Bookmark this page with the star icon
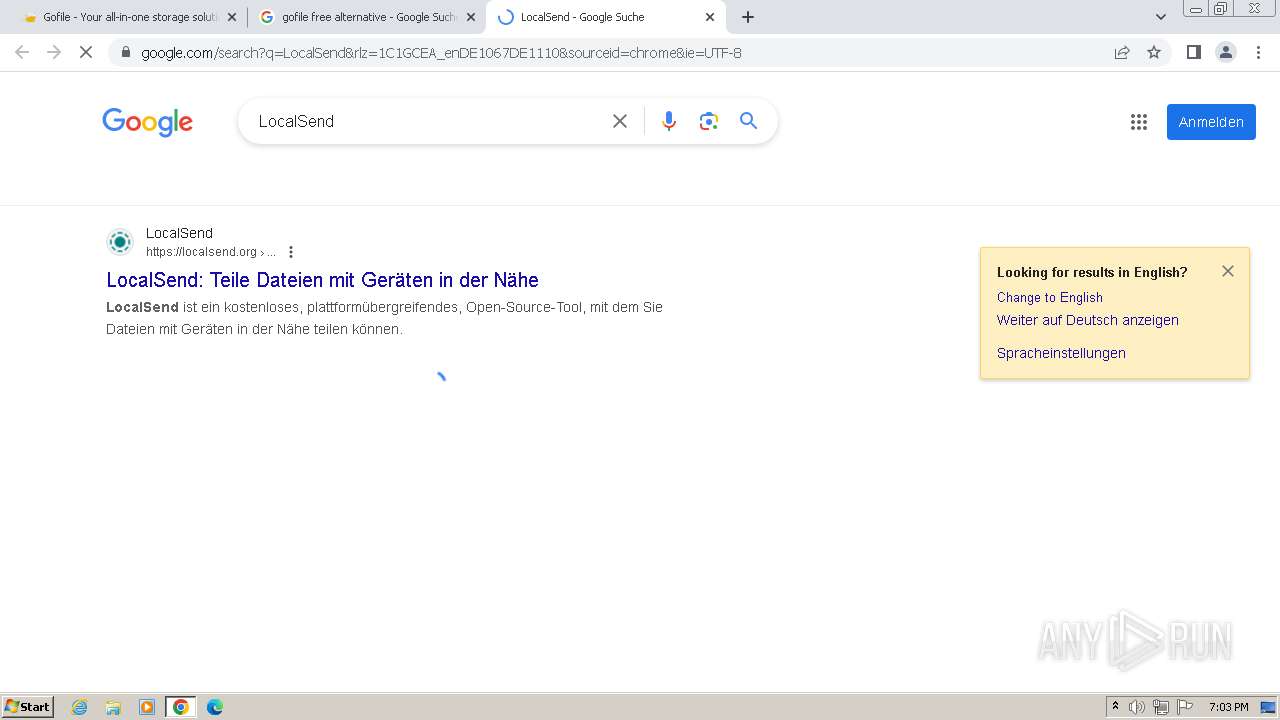 [x=1154, y=52]
